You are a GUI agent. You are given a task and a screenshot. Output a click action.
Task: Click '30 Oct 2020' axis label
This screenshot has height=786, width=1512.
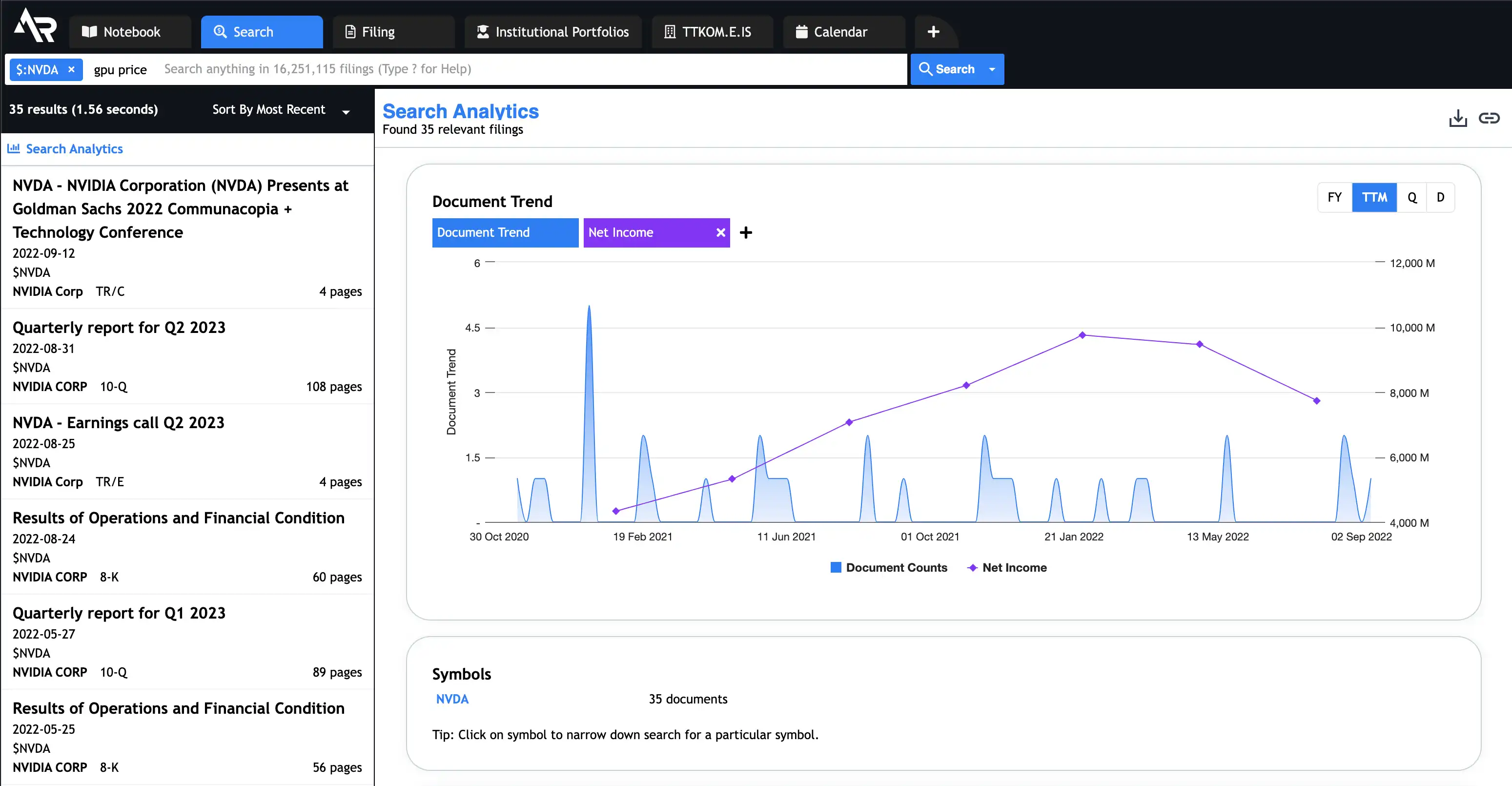pyautogui.click(x=499, y=537)
